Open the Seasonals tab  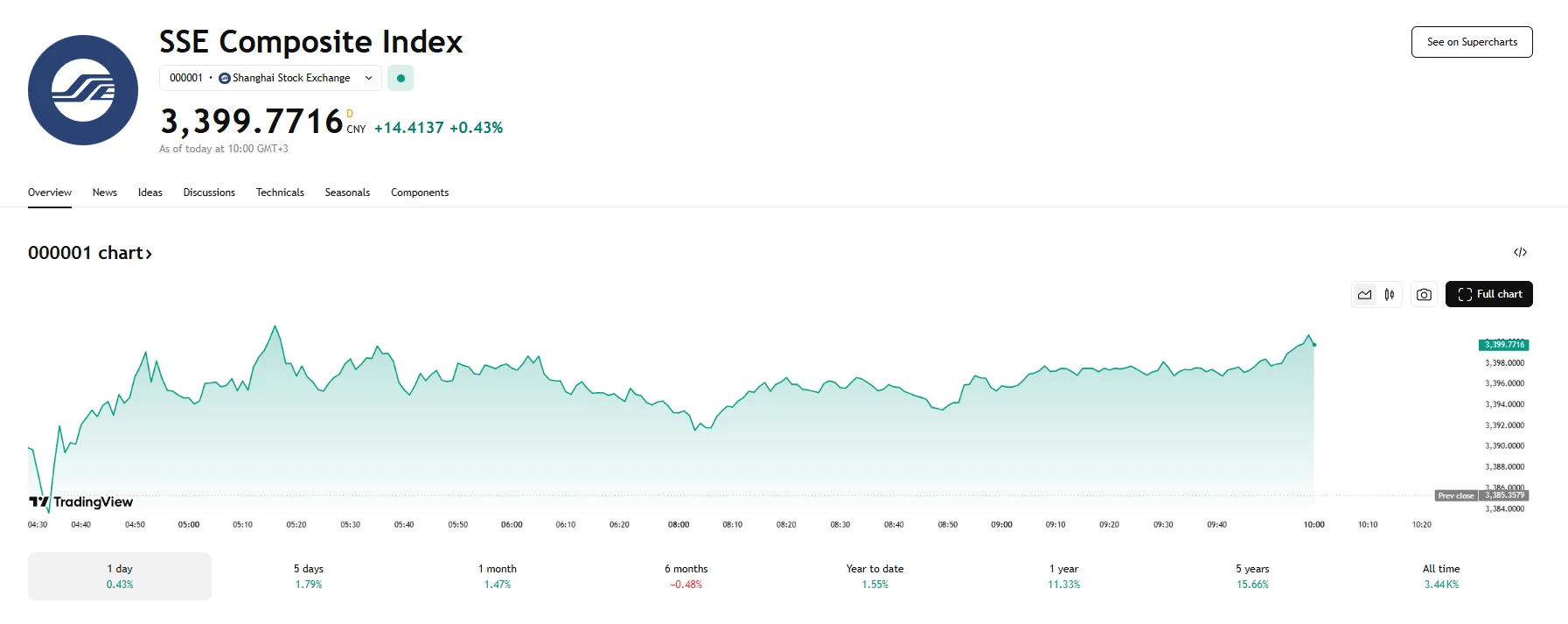coord(346,192)
